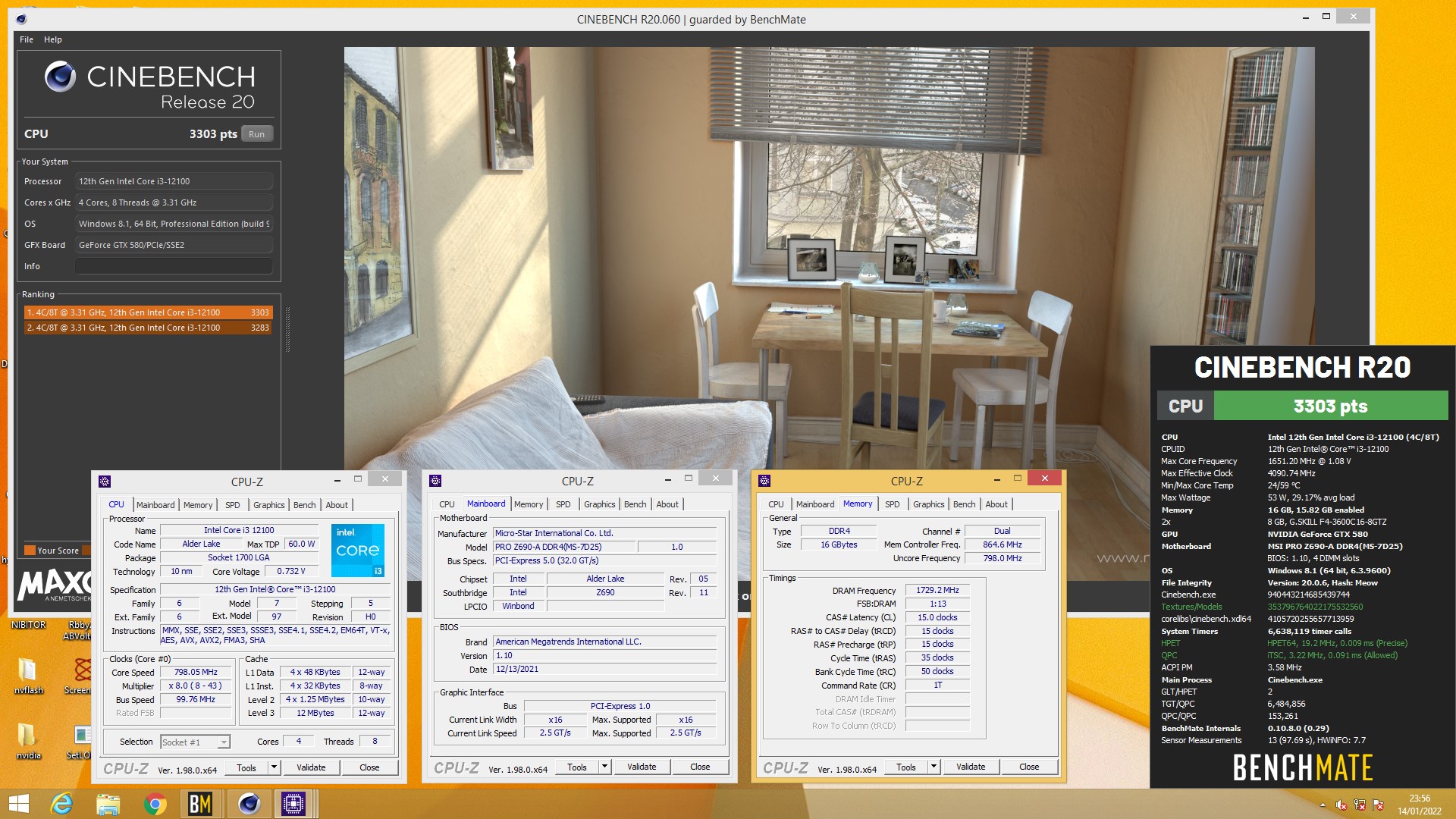The width and height of the screenshot is (1456, 819).
Task: Open the NIBITOR desktop shortcut
Action: coord(29,625)
